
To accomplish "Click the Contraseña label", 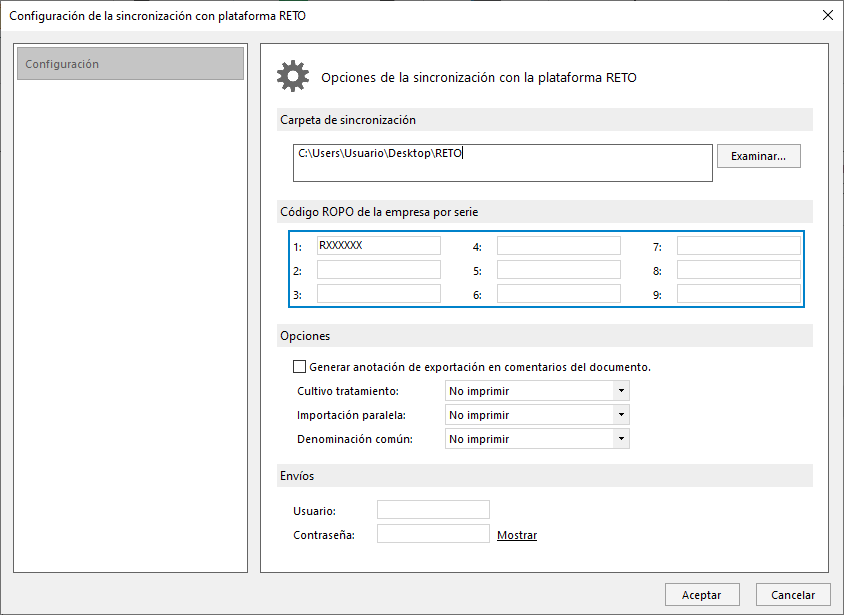I will [323, 535].
